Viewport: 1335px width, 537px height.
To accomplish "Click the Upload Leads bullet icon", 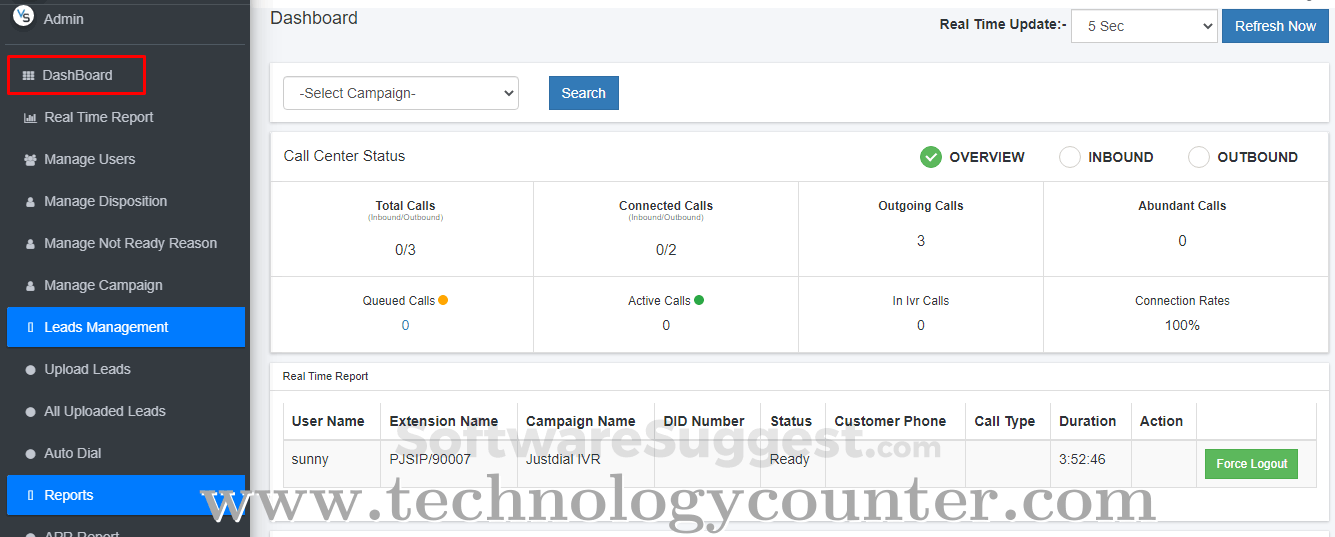I will pos(30,369).
